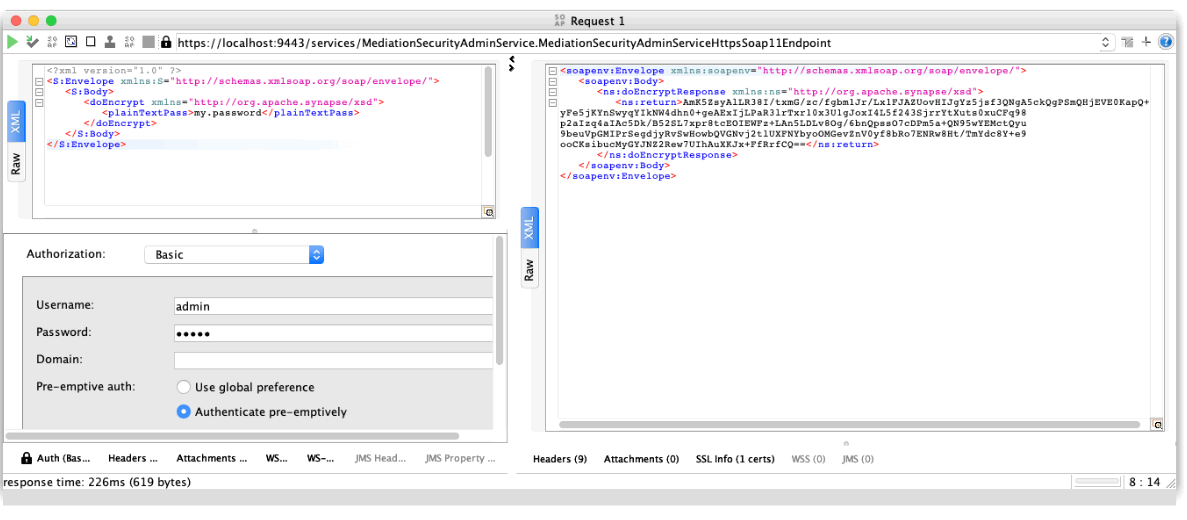This screenshot has height=520, width=1187.
Task: Click the request Attachments tab
Action: click(211, 459)
